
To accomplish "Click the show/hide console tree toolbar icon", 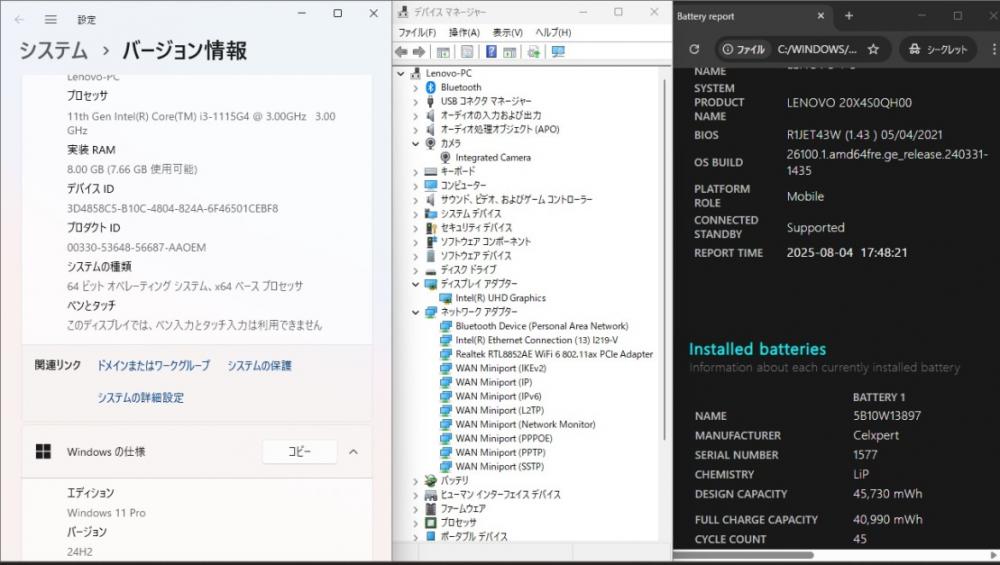I will pyautogui.click(x=443, y=52).
